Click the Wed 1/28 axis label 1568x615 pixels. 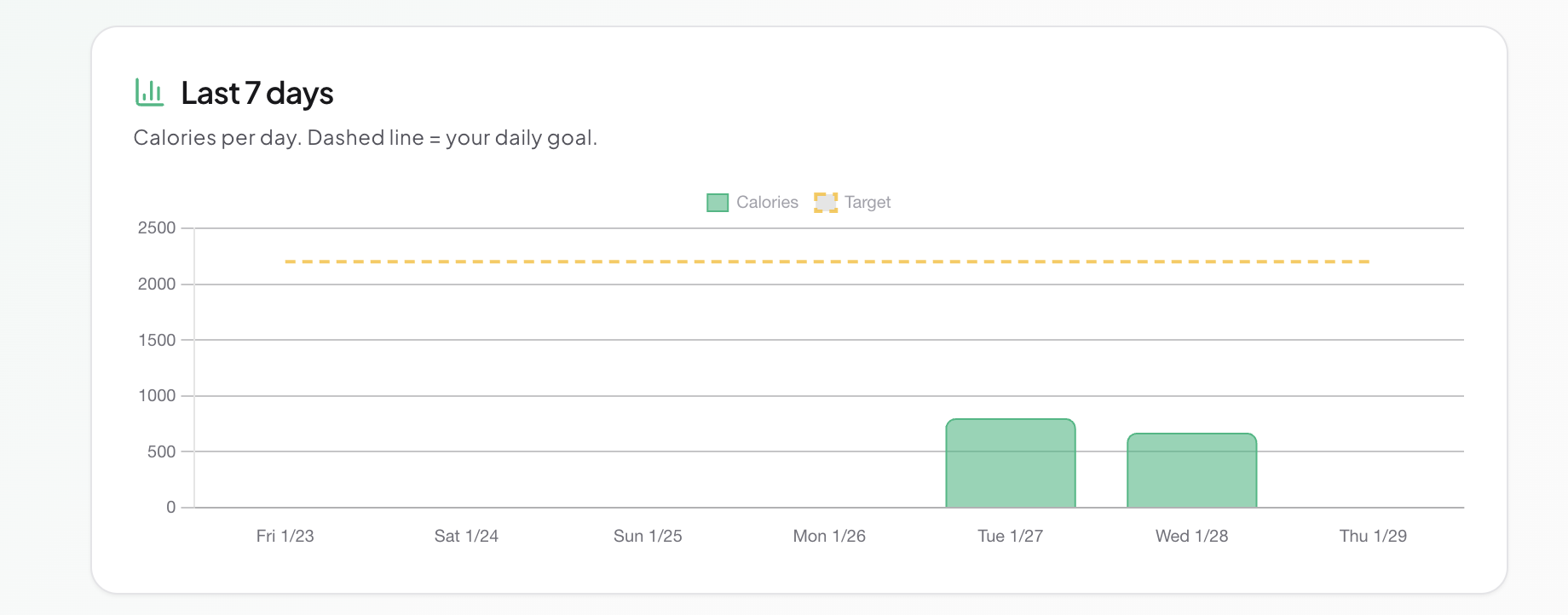[1191, 536]
